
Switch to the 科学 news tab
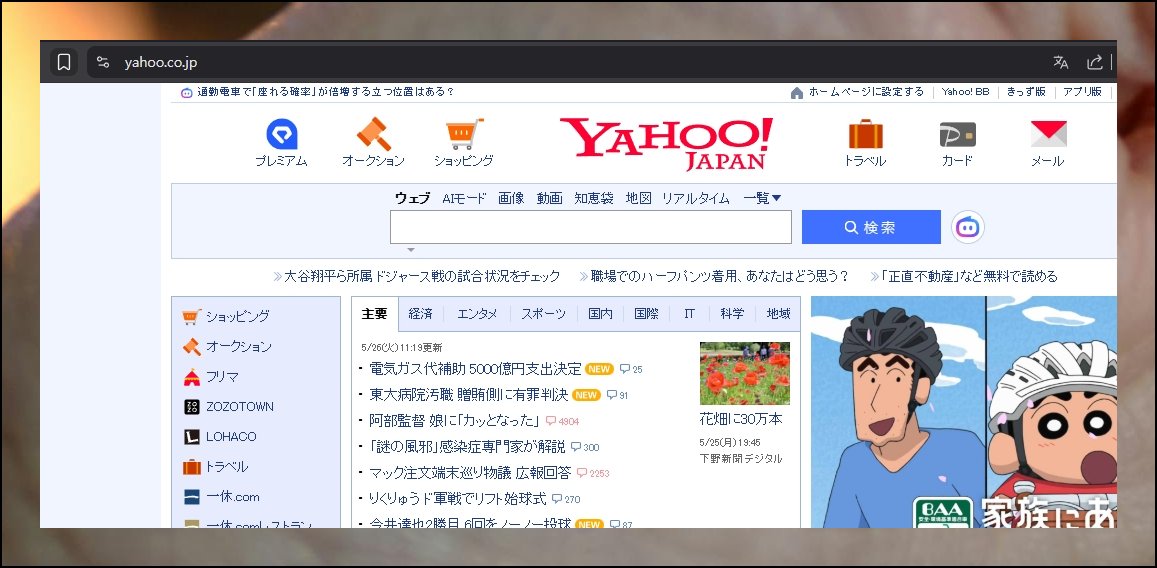[732, 314]
